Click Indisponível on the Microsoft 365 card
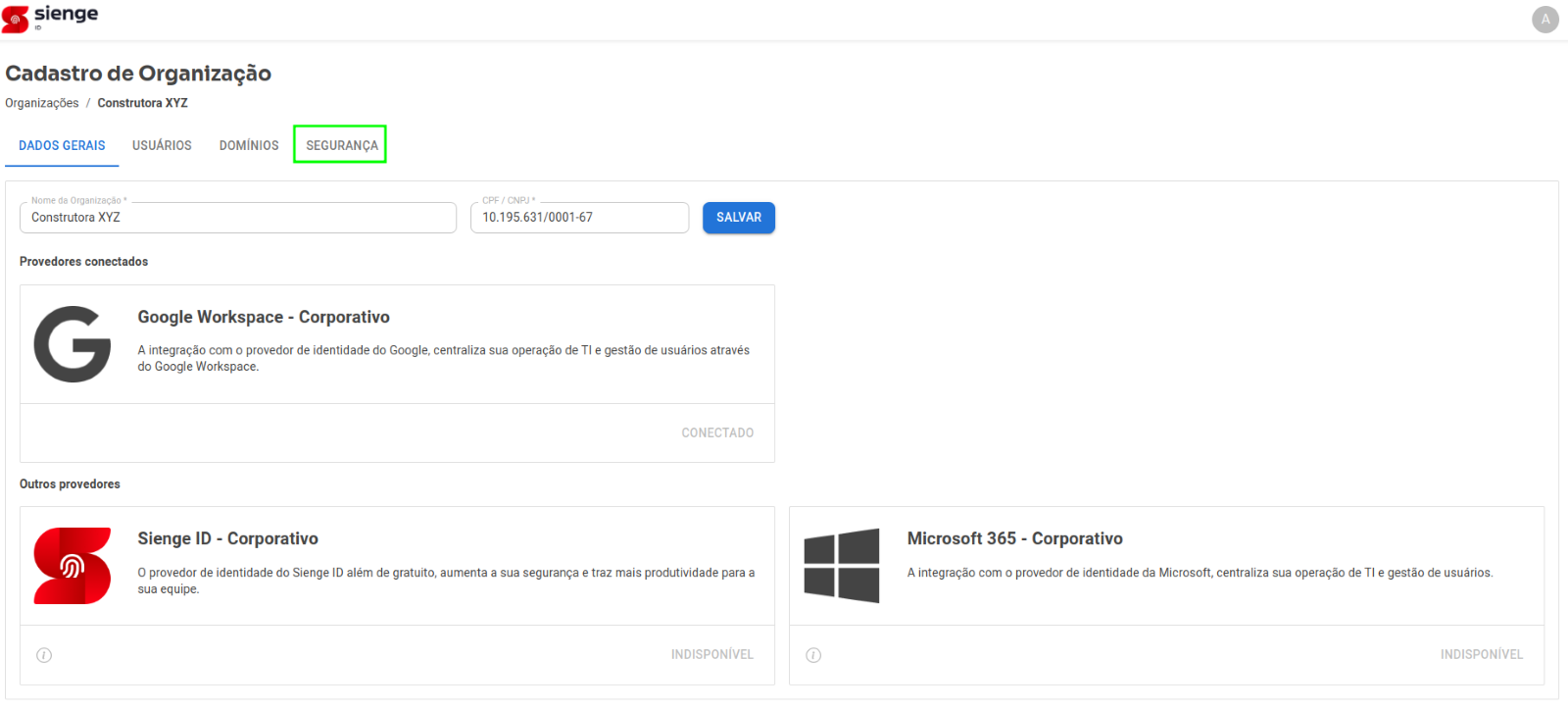1568x710 pixels. (1482, 654)
